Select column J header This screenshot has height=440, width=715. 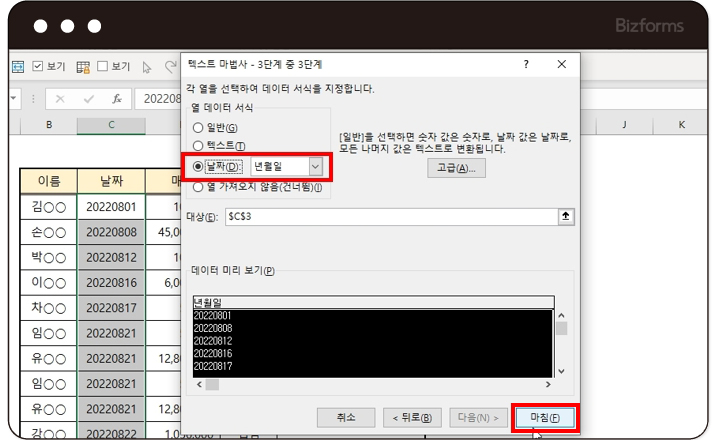pyautogui.click(x=624, y=125)
